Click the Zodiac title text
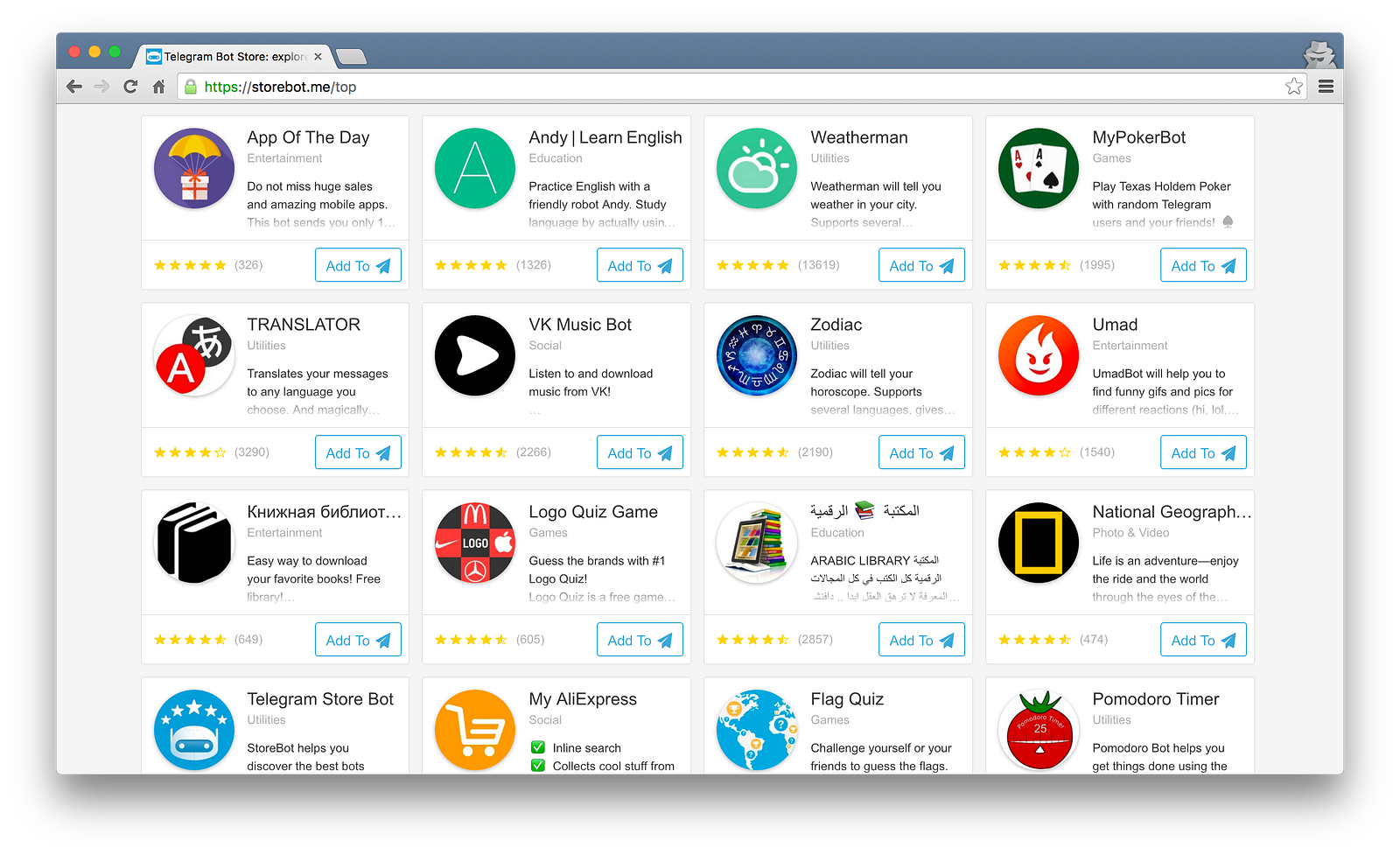The height and width of the screenshot is (855, 1400). pyautogui.click(x=836, y=325)
